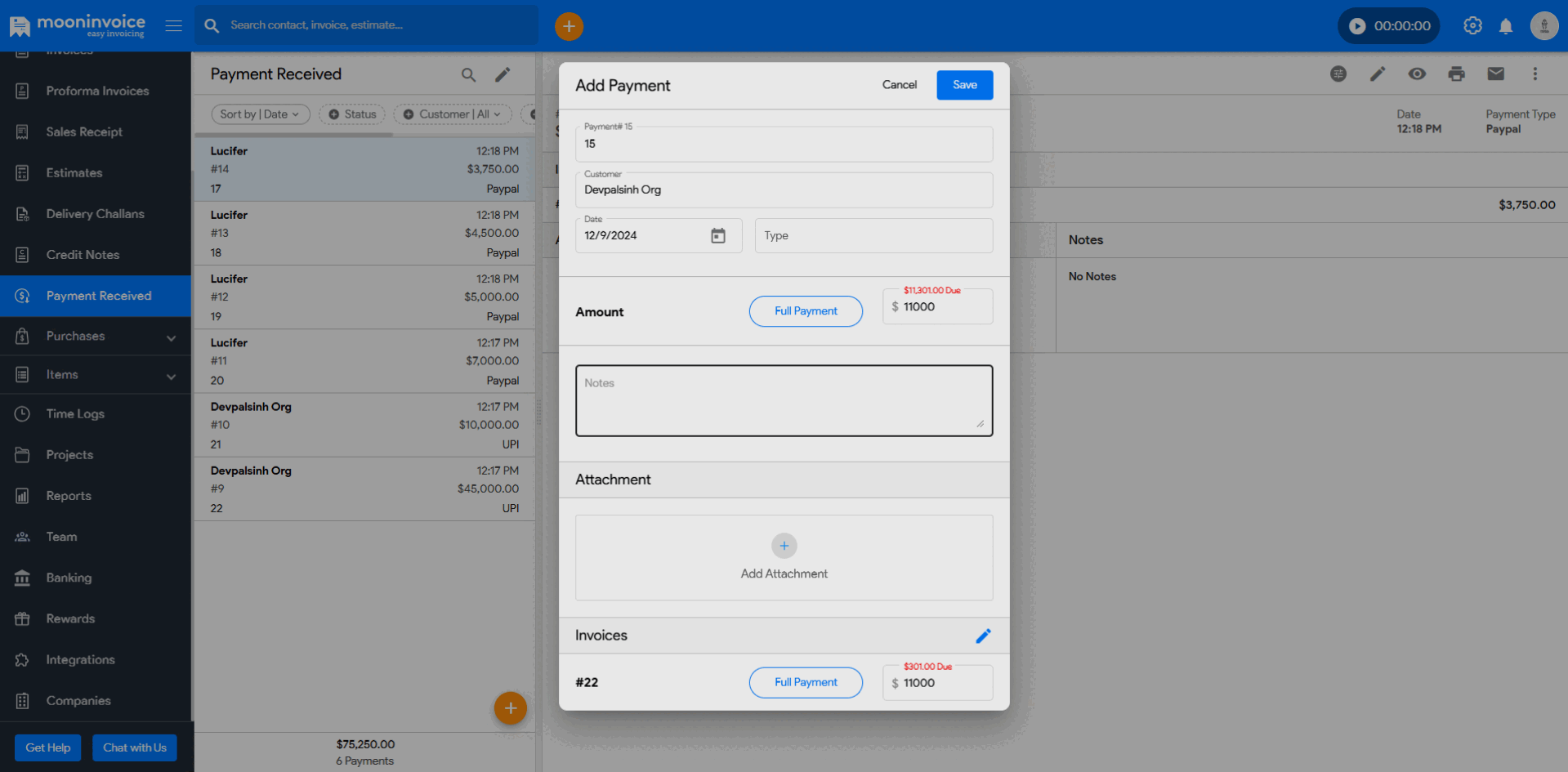
Task: Click the pencil icon beside Payment Received title
Action: click(503, 75)
